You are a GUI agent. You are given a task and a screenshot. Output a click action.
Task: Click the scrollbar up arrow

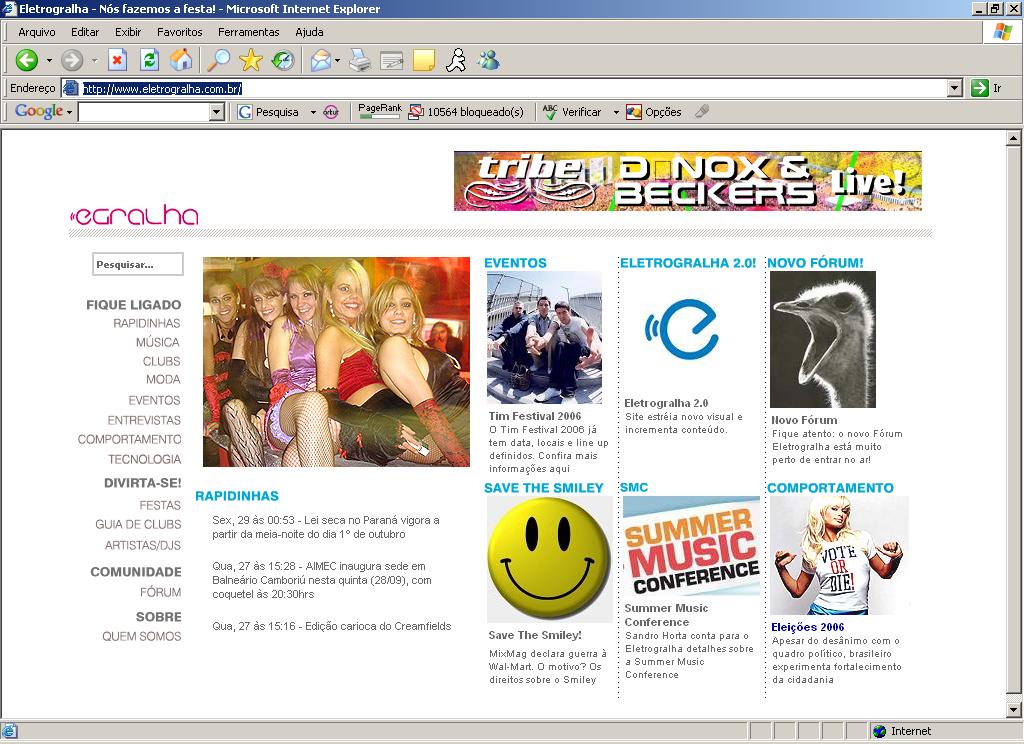click(1014, 138)
